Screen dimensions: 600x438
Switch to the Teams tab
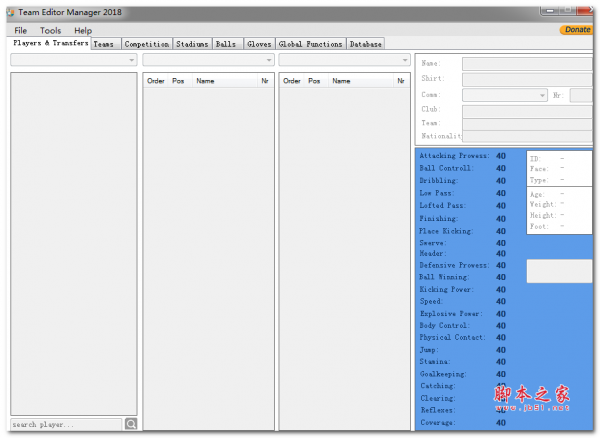(x=104, y=44)
